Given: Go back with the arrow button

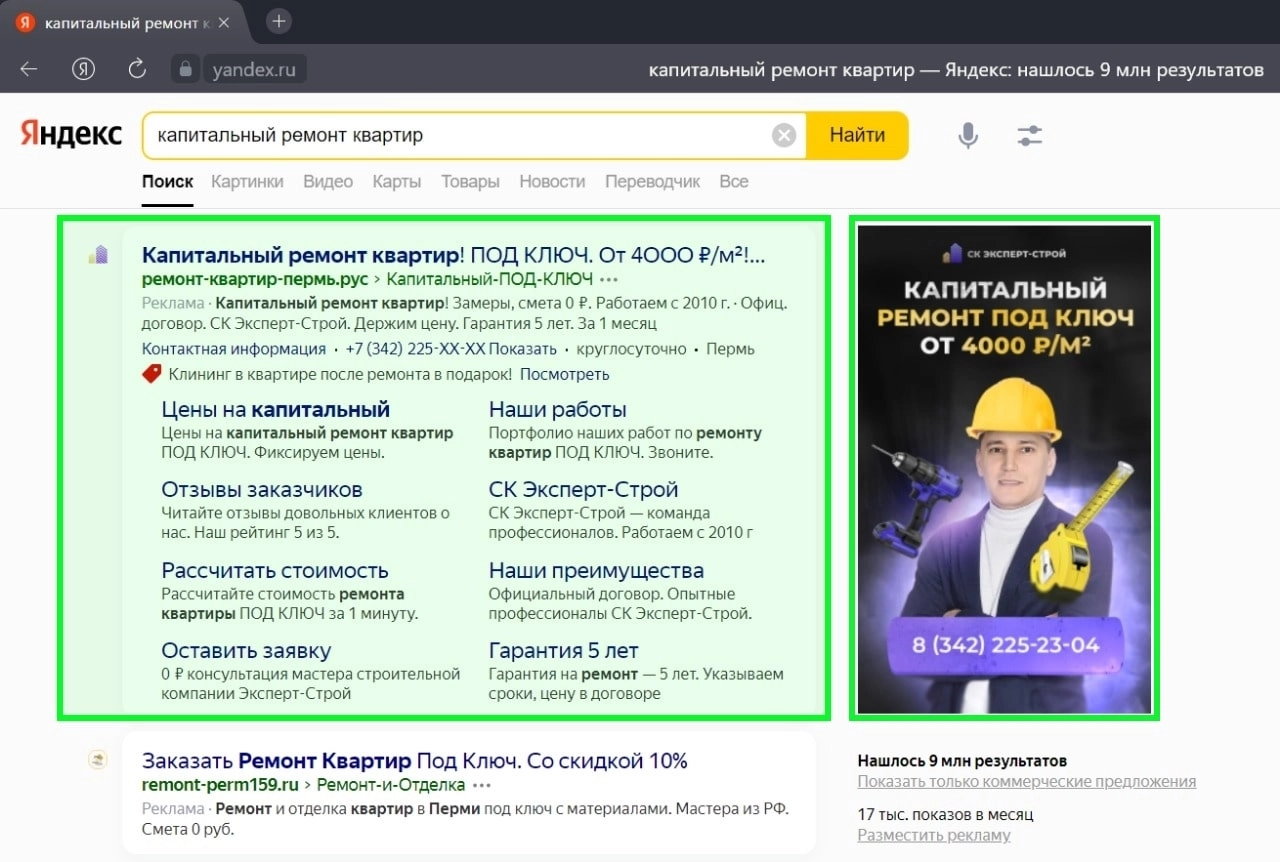Looking at the screenshot, I should (29, 69).
